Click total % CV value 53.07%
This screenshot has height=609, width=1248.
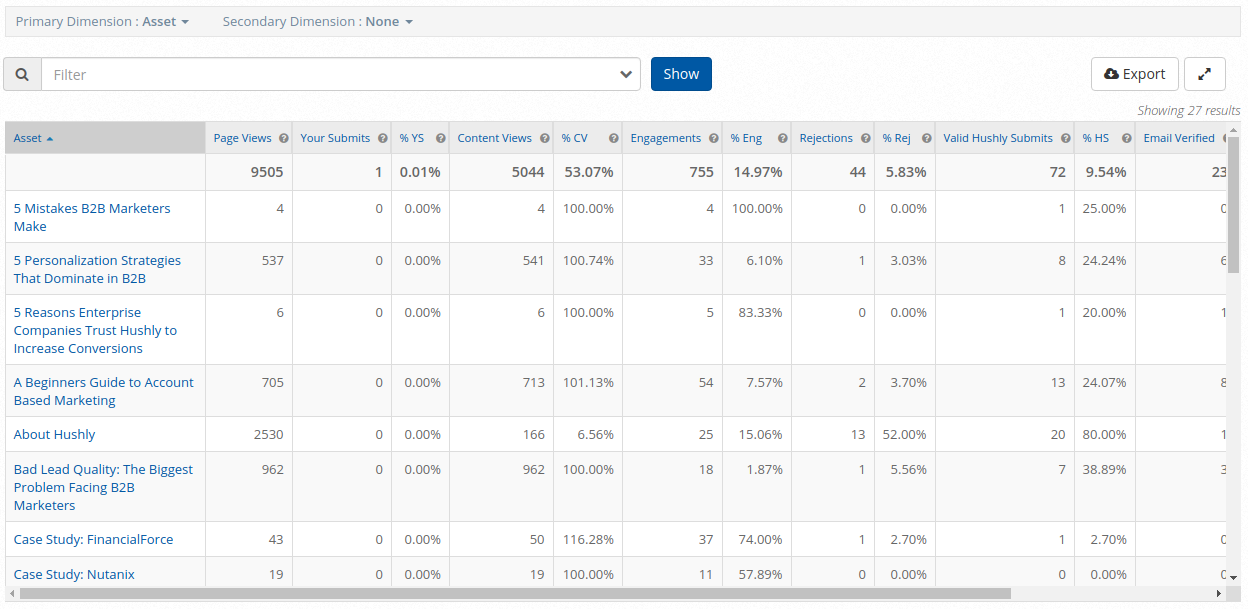tap(589, 172)
